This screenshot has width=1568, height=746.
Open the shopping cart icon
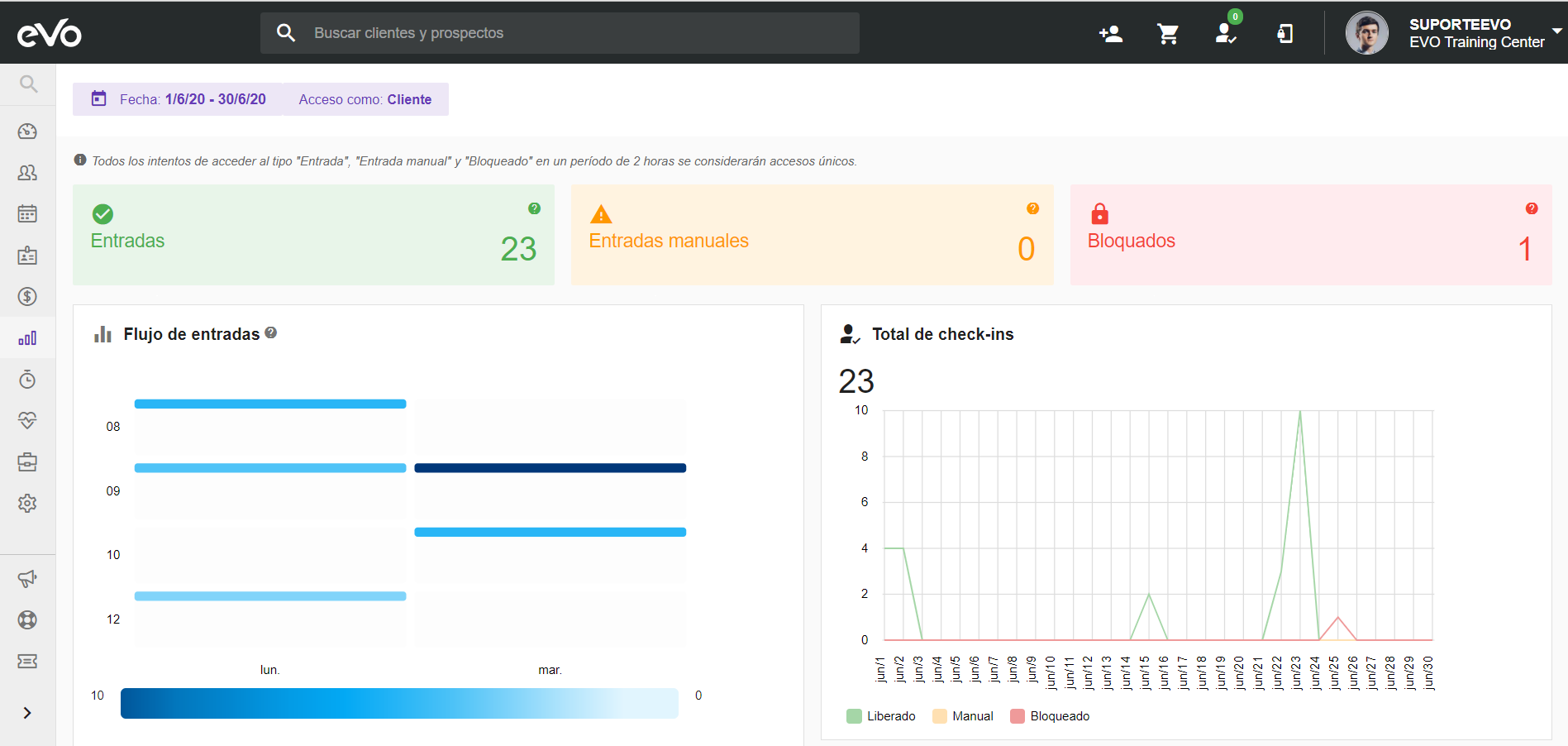click(x=1168, y=34)
